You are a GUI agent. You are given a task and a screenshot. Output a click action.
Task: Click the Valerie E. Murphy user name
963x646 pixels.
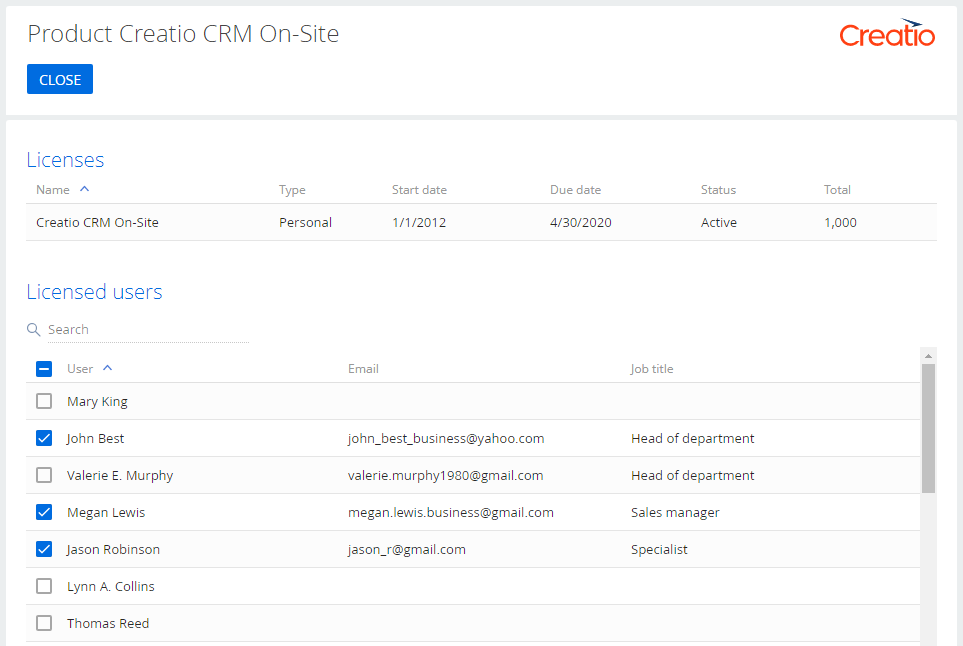(x=120, y=475)
